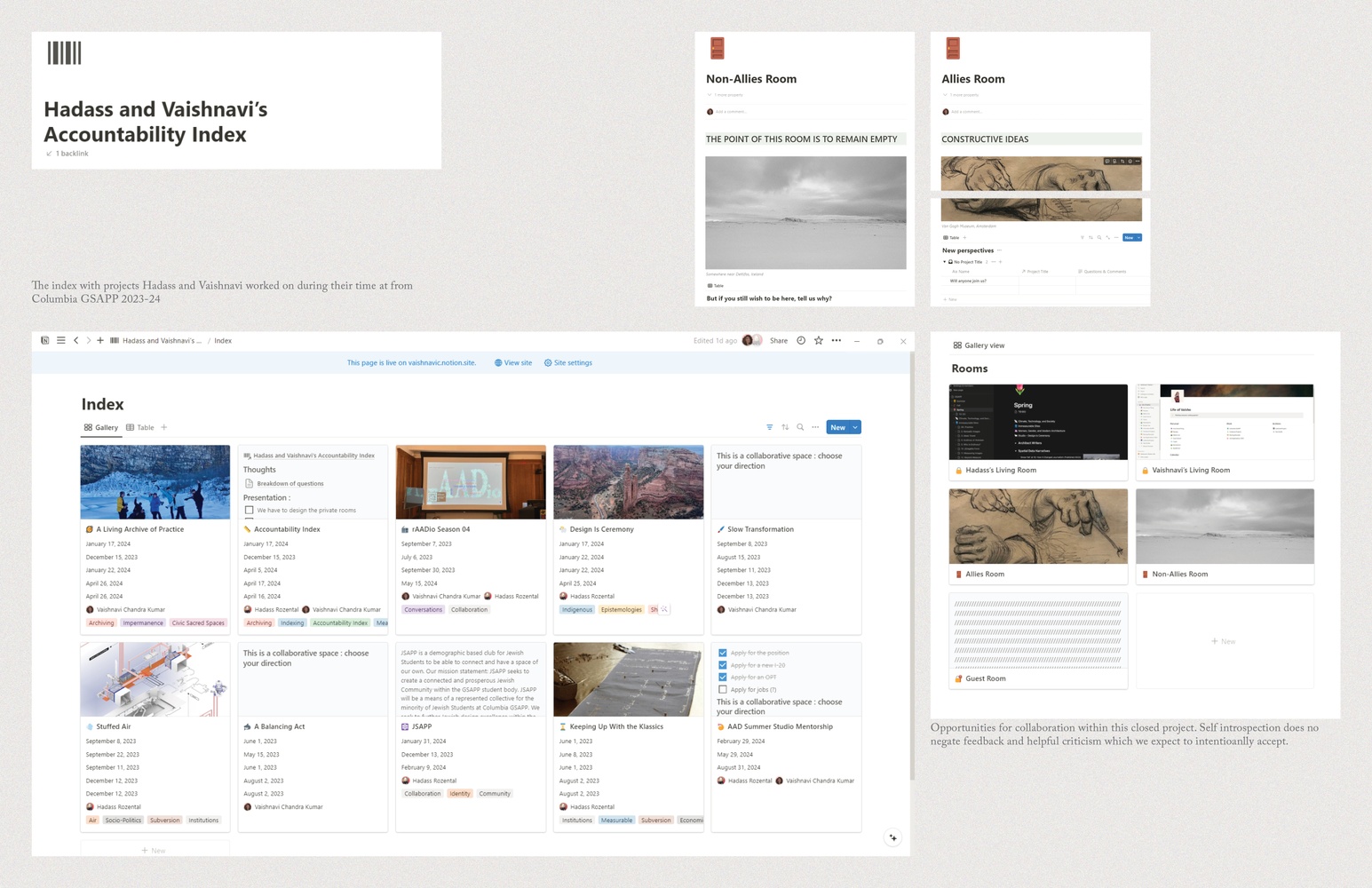
Task: Add a new page with the top-bar plus
Action: [100, 340]
